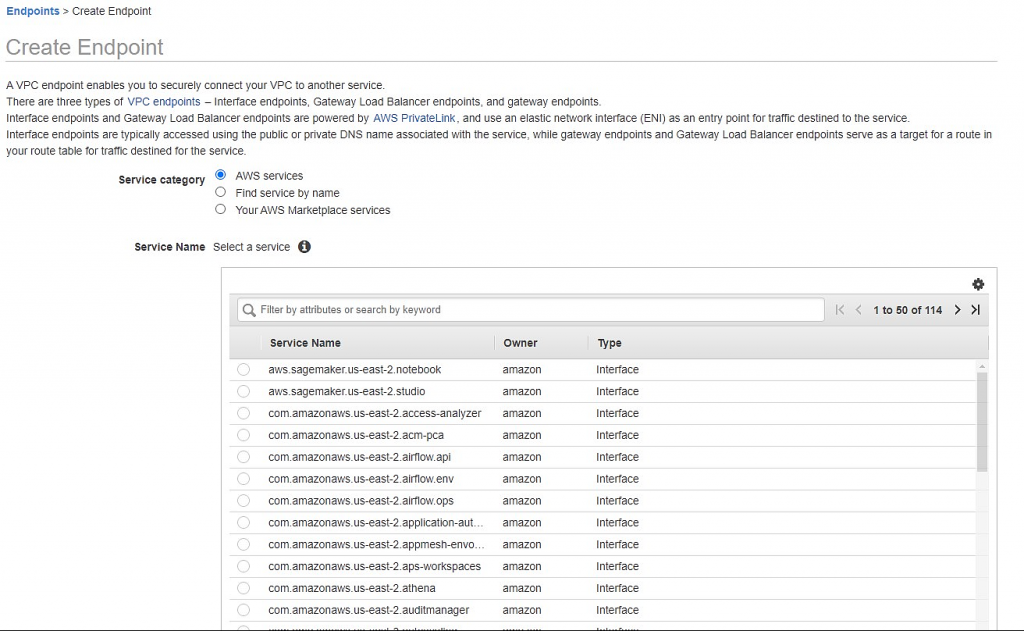Click the filter by attributes search field
The image size is (1024, 631).
click(530, 310)
